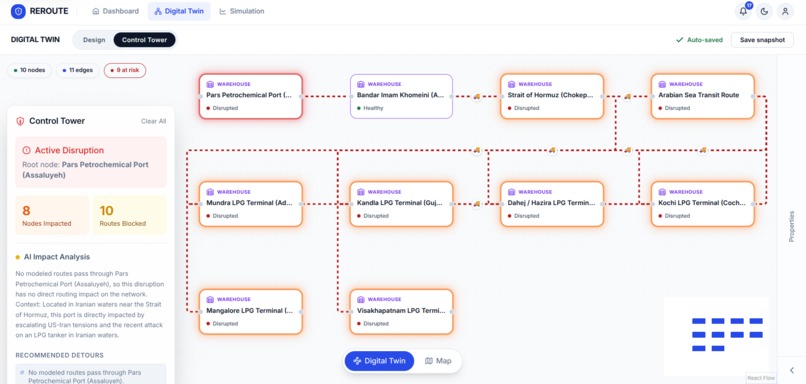Click Disrupted status on Pars Petrochemical Port
This screenshot has height=384, width=806.
[x=222, y=108]
